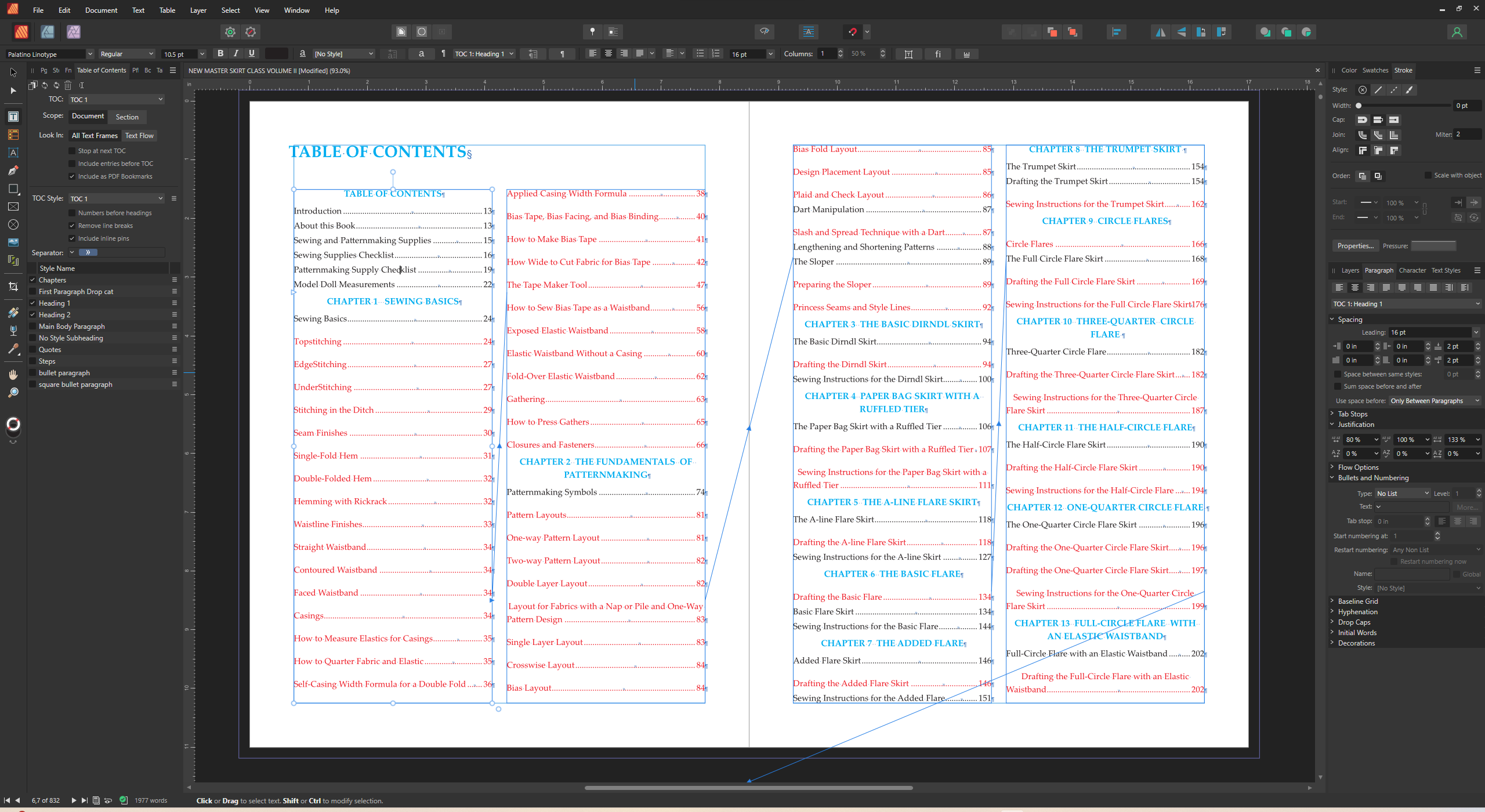Select the Zoom tool

click(x=13, y=393)
